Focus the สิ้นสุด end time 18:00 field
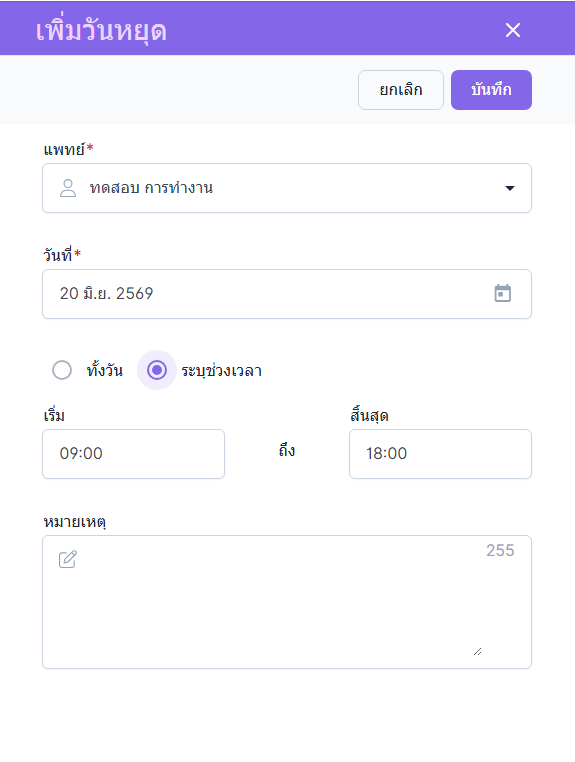 (440, 454)
